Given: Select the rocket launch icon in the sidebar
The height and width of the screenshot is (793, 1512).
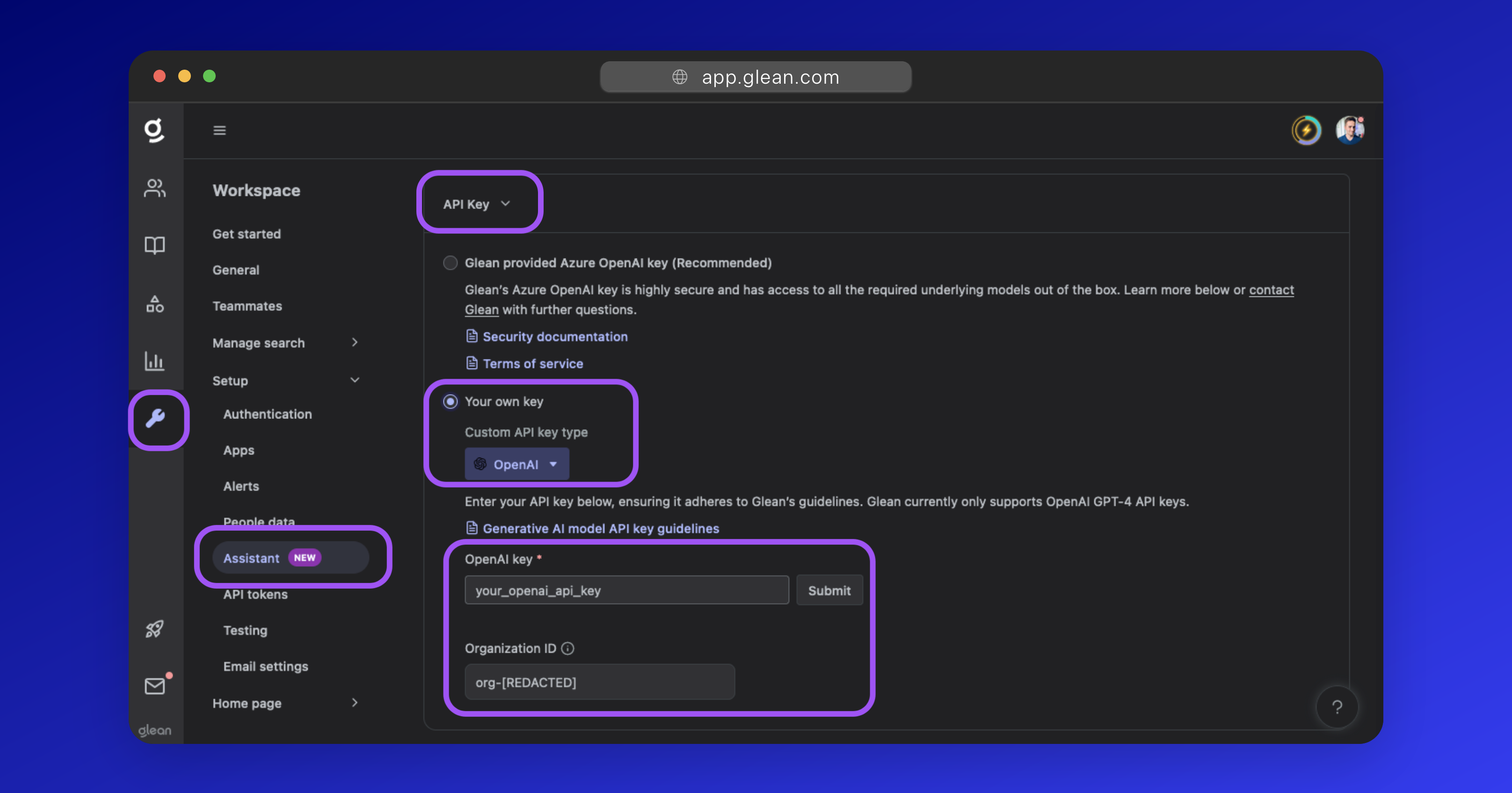Looking at the screenshot, I should tap(155, 628).
